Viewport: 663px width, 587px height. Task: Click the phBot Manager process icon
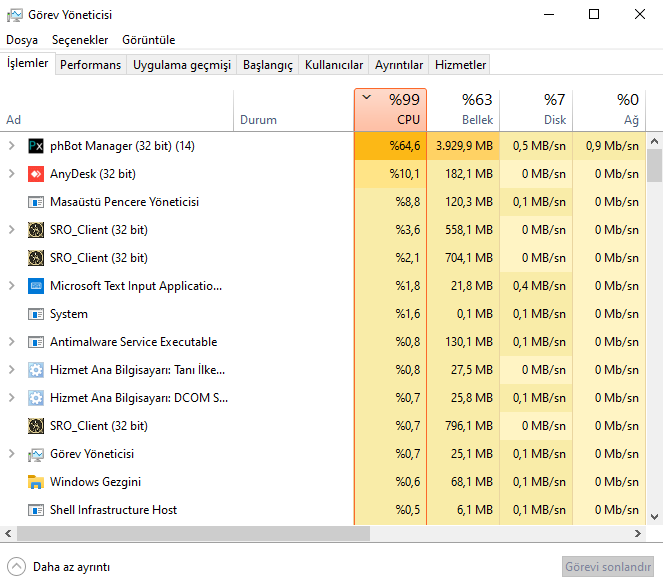point(36,146)
